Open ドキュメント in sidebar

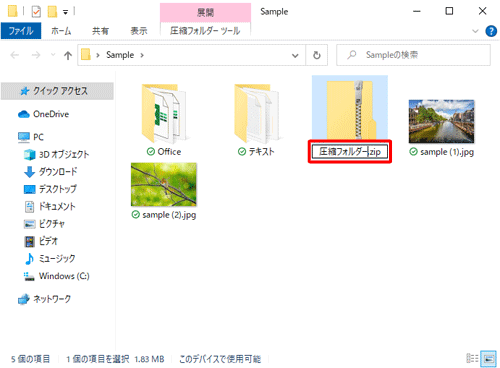click(57, 206)
